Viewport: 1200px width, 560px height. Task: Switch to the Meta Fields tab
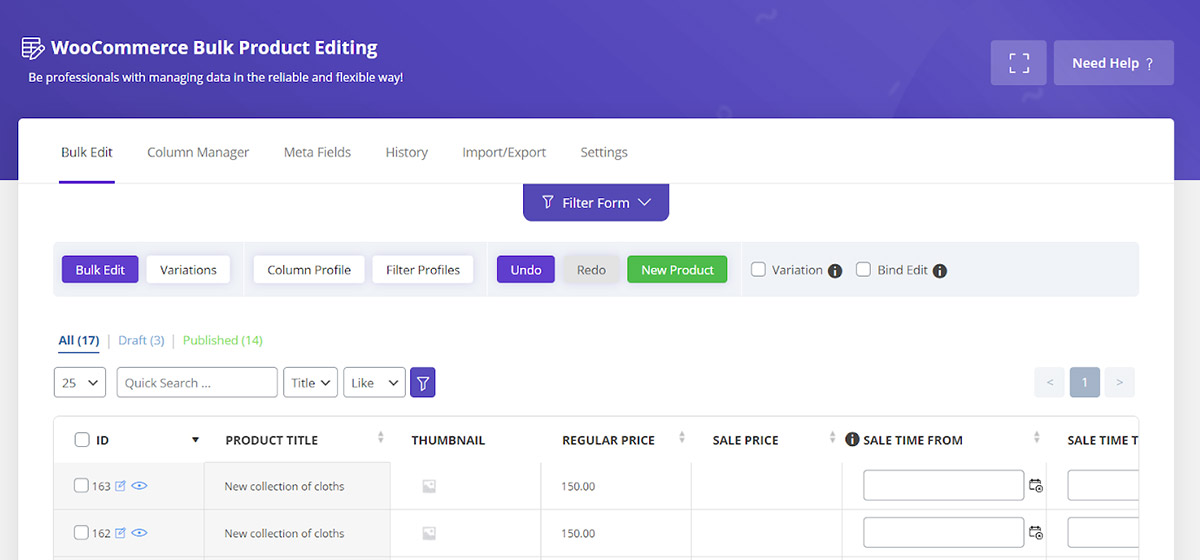pyautogui.click(x=317, y=152)
